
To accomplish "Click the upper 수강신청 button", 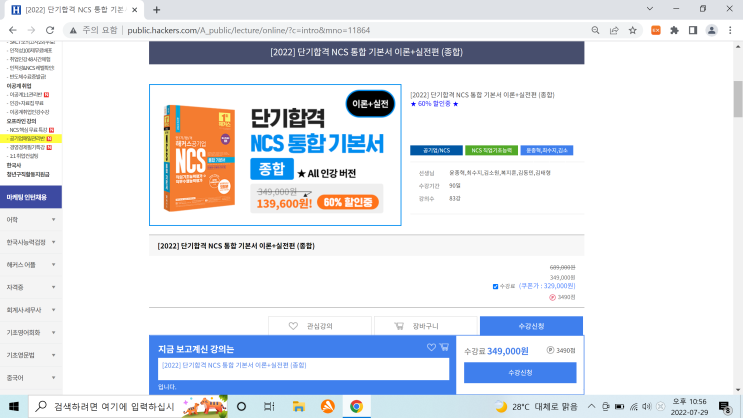I will coord(531,326).
